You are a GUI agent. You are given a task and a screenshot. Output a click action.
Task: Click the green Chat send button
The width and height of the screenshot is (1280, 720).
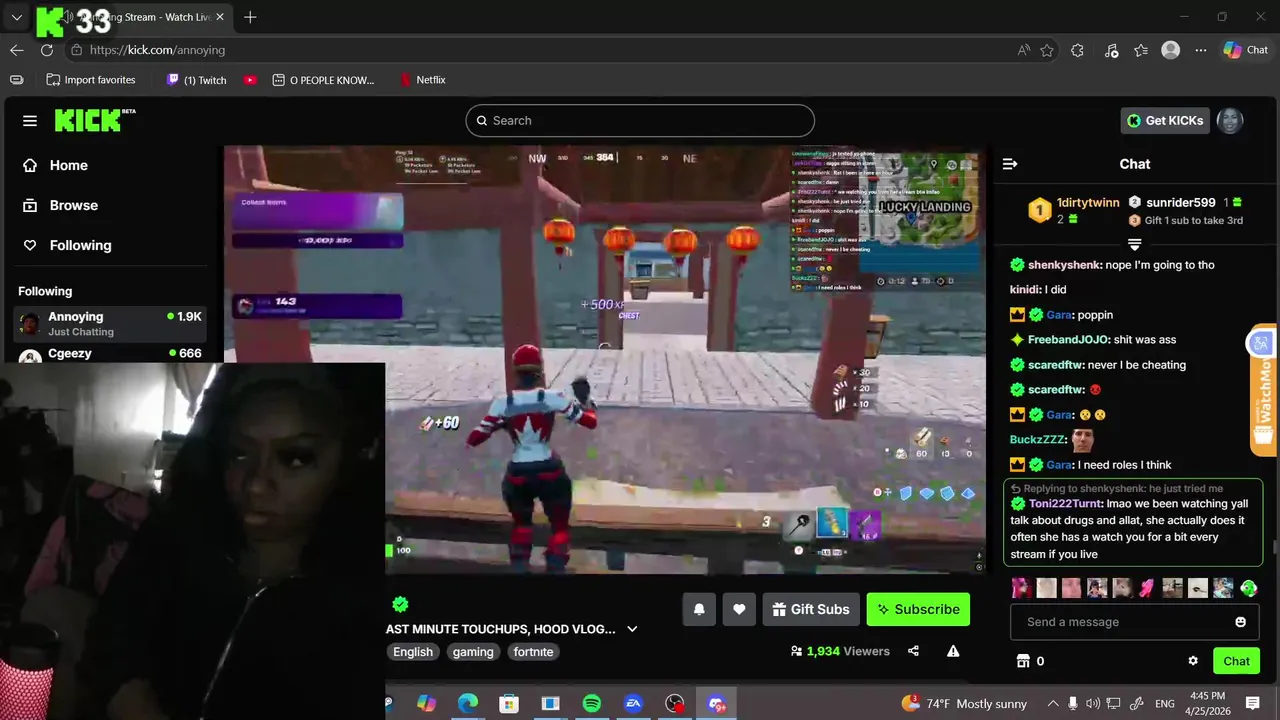pos(1236,661)
